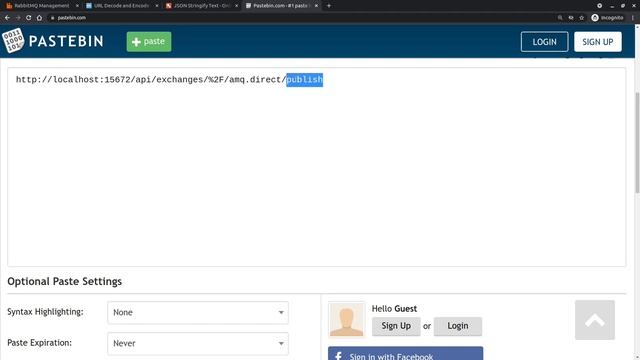Click the Hello Guest text
640x360 pixels.
coord(394,309)
